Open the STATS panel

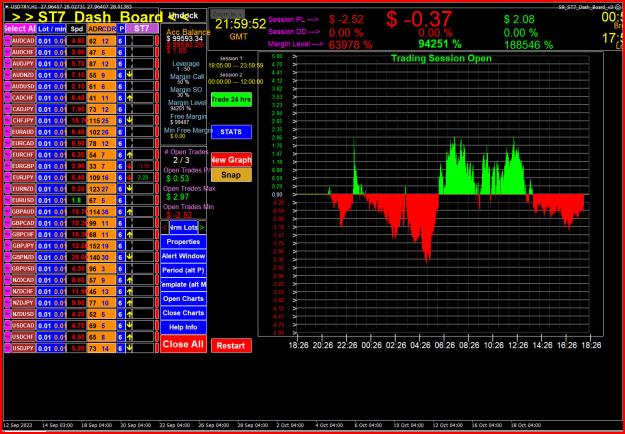tap(231, 132)
